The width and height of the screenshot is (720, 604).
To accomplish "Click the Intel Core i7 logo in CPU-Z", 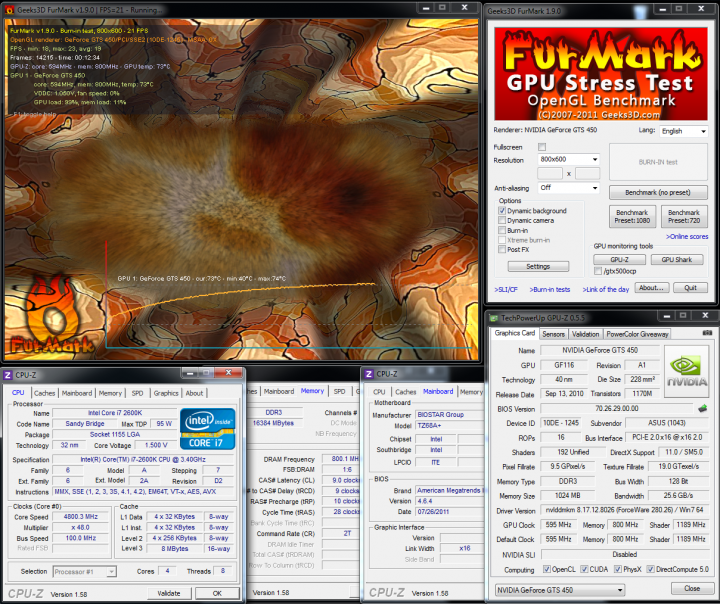I will point(207,429).
